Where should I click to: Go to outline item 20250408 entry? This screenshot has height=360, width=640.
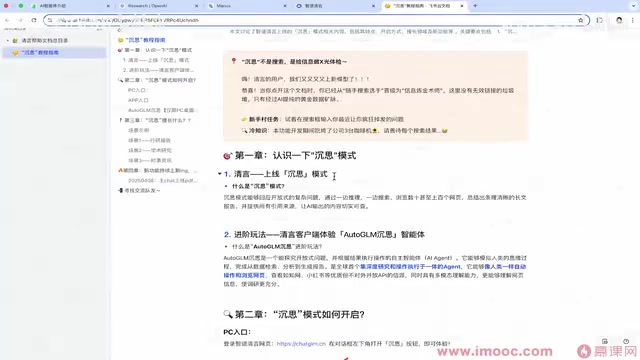point(162,180)
